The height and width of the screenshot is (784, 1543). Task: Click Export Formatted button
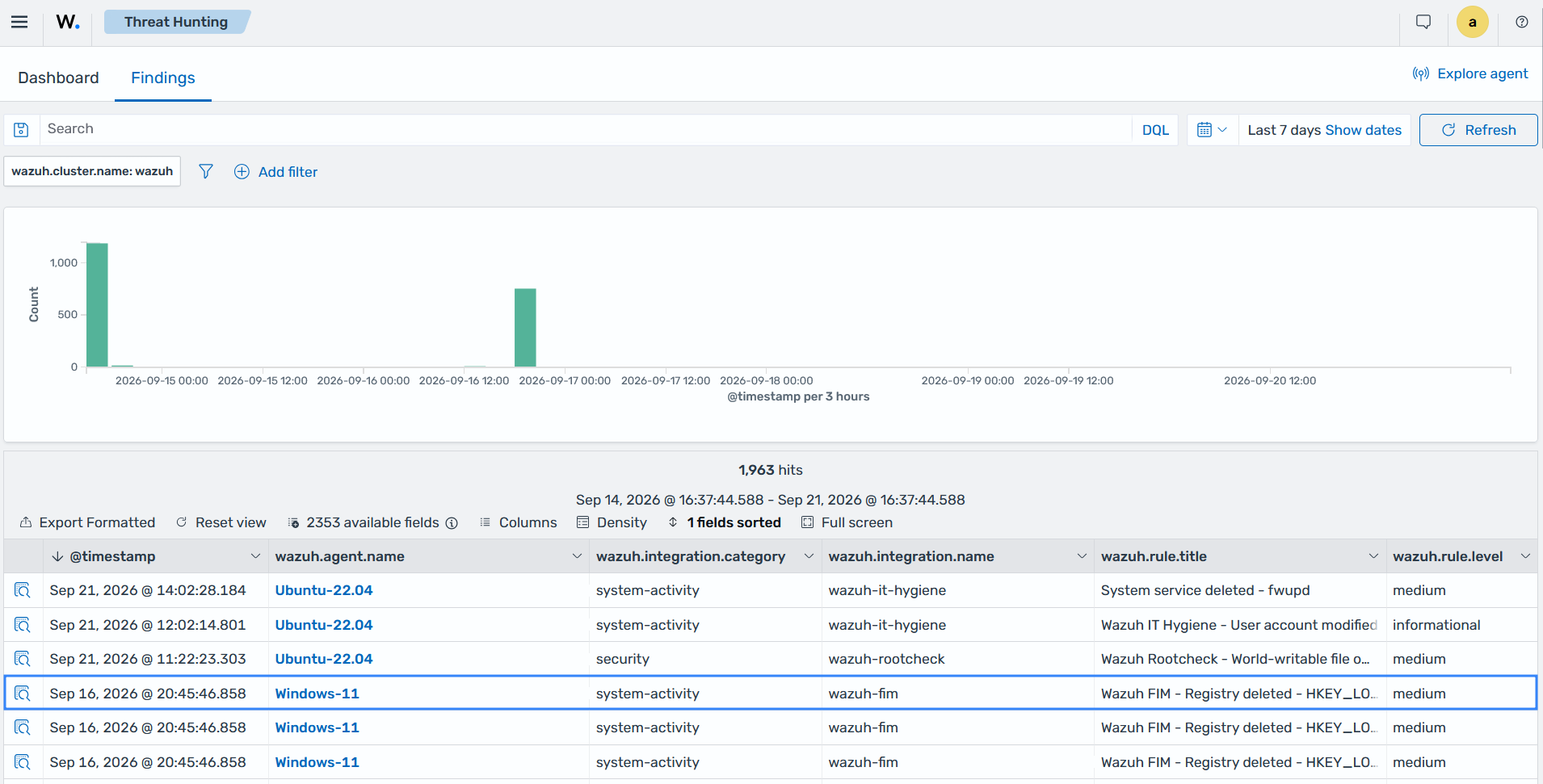click(x=87, y=522)
